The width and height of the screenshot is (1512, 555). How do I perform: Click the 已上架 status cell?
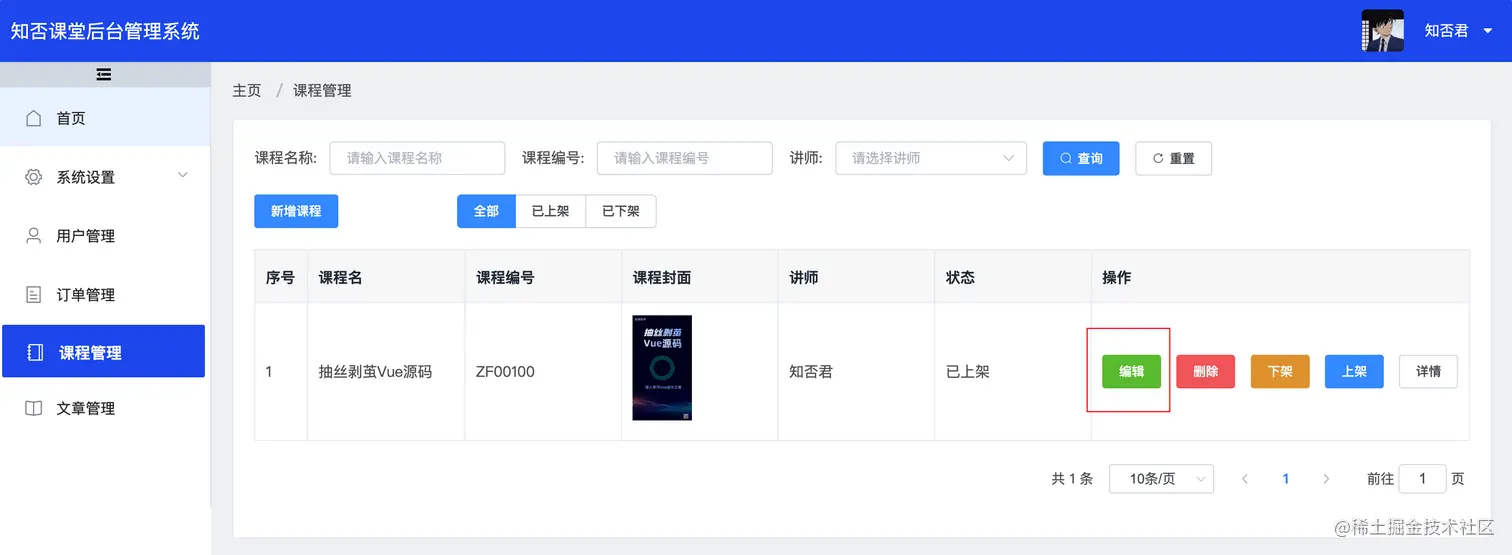(x=968, y=372)
